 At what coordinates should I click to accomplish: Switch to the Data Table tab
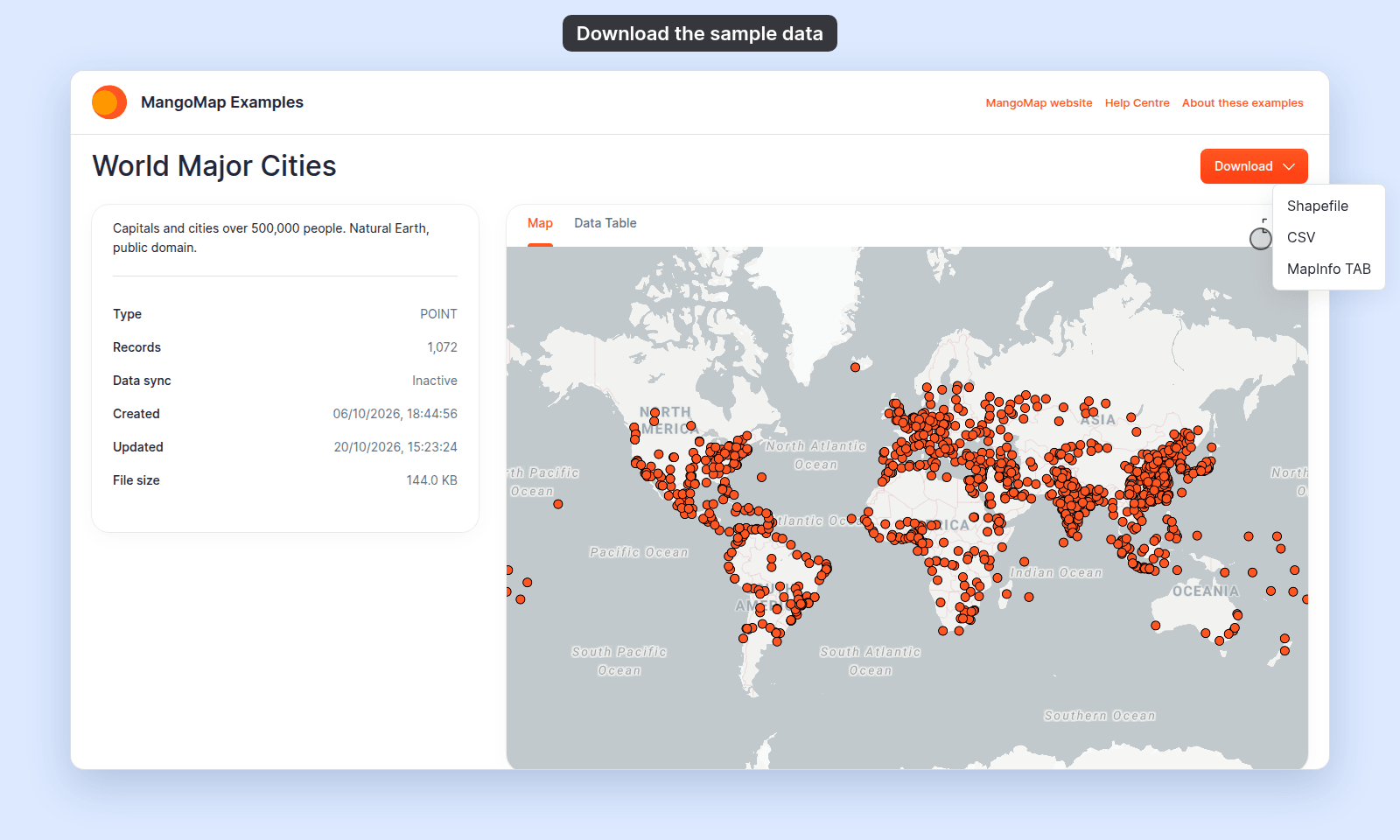coord(605,223)
